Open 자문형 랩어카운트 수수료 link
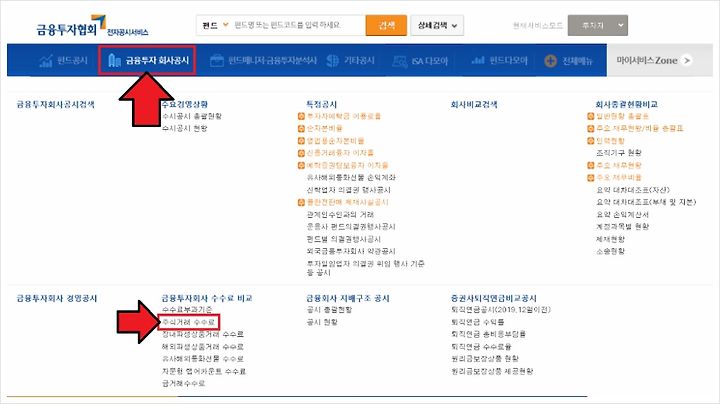Viewport: 720px width, 404px height. [x=204, y=371]
